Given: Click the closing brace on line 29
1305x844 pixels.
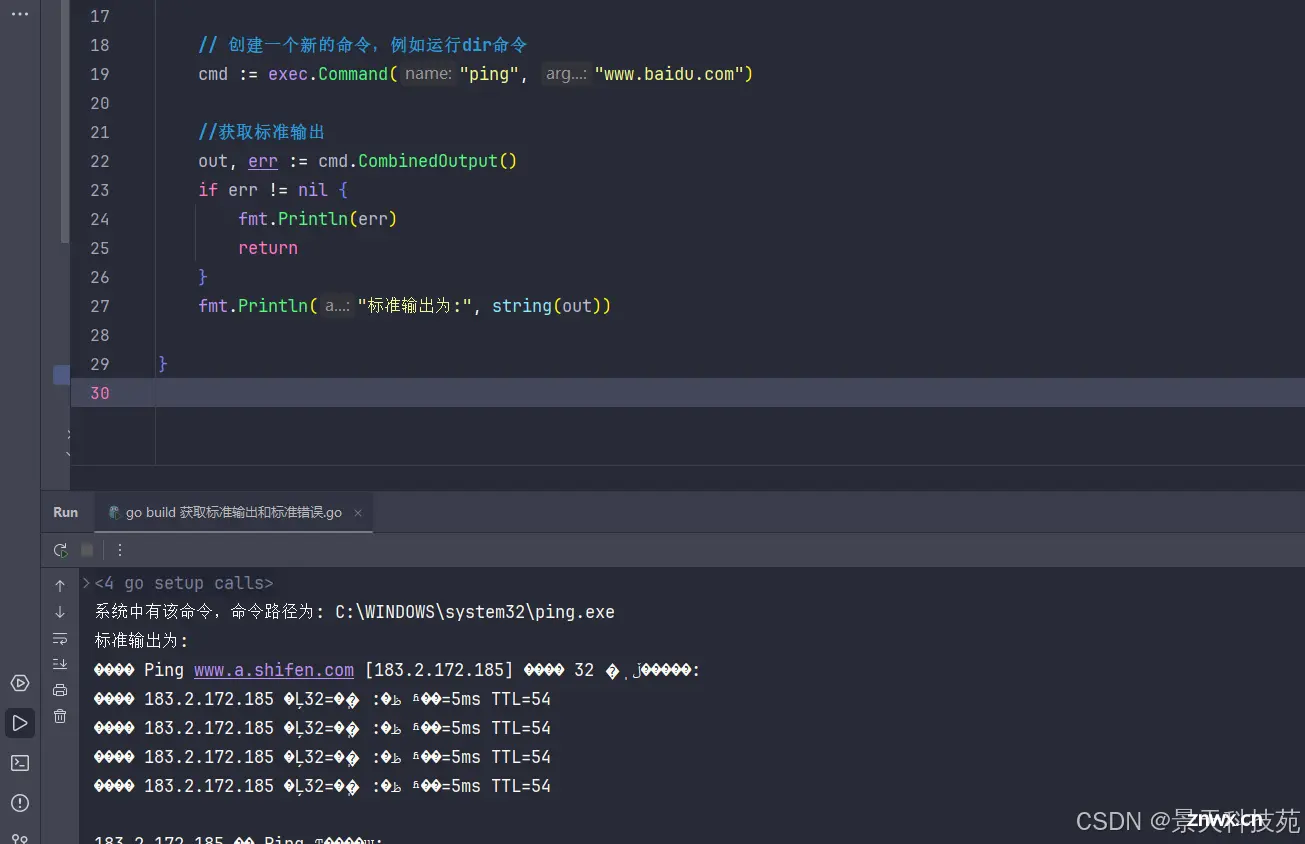Looking at the screenshot, I should [163, 364].
